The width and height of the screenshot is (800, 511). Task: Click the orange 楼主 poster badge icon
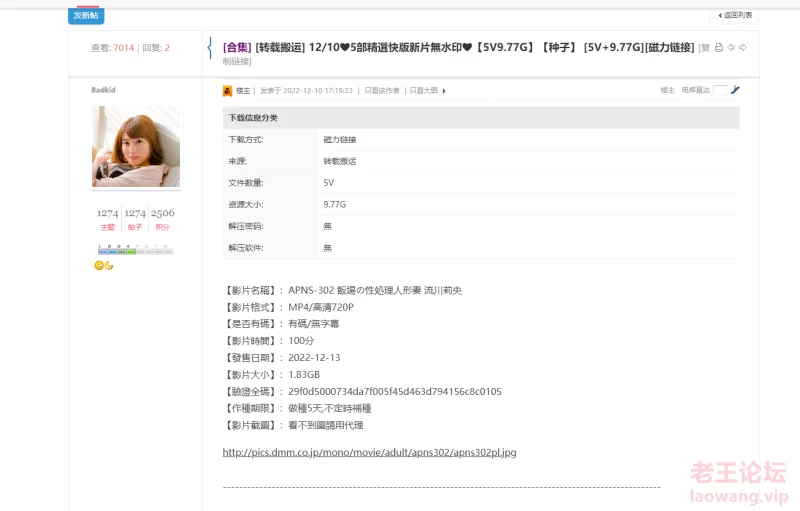point(228,91)
